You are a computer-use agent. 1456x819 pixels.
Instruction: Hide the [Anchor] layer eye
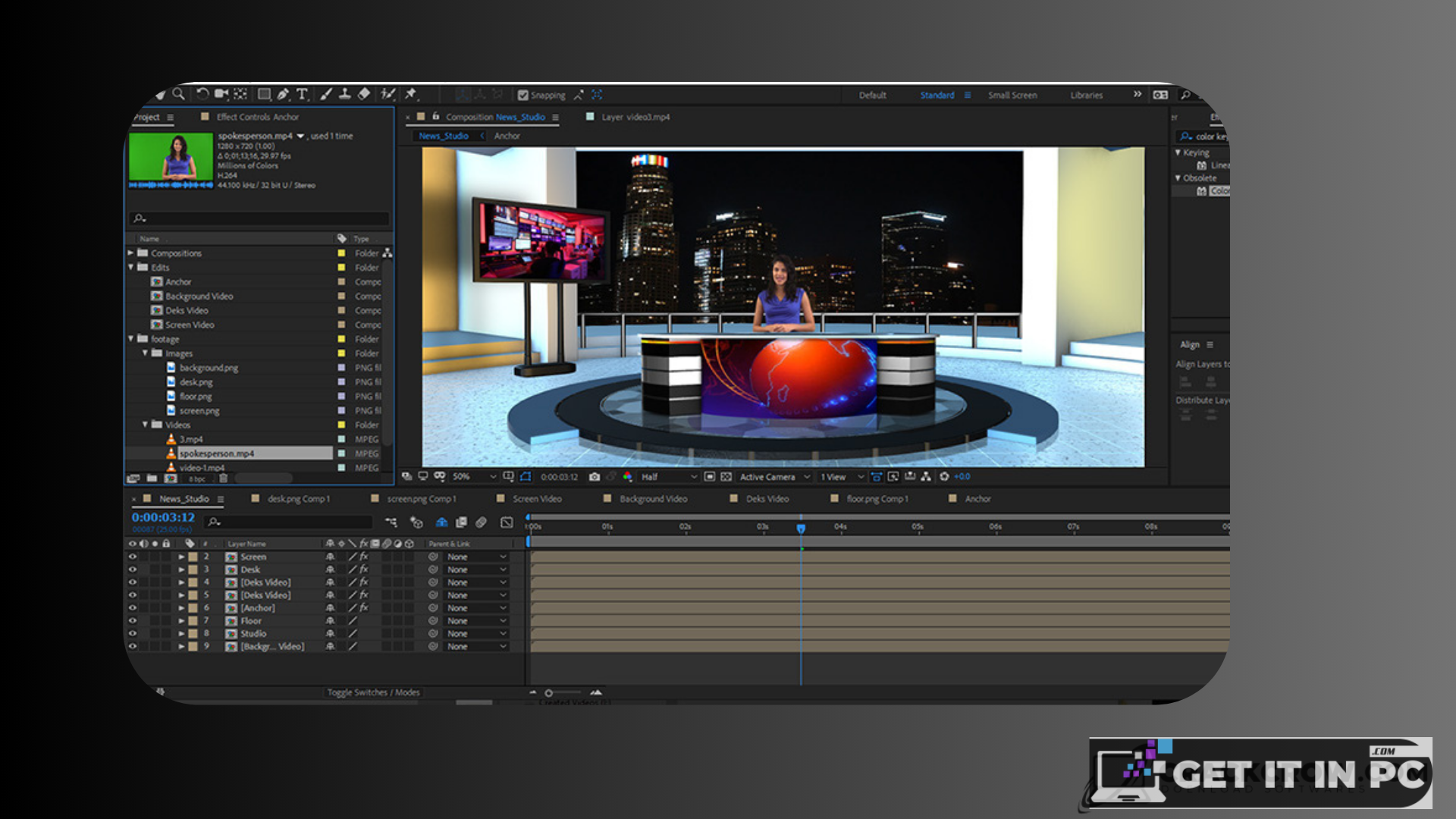pyautogui.click(x=133, y=608)
